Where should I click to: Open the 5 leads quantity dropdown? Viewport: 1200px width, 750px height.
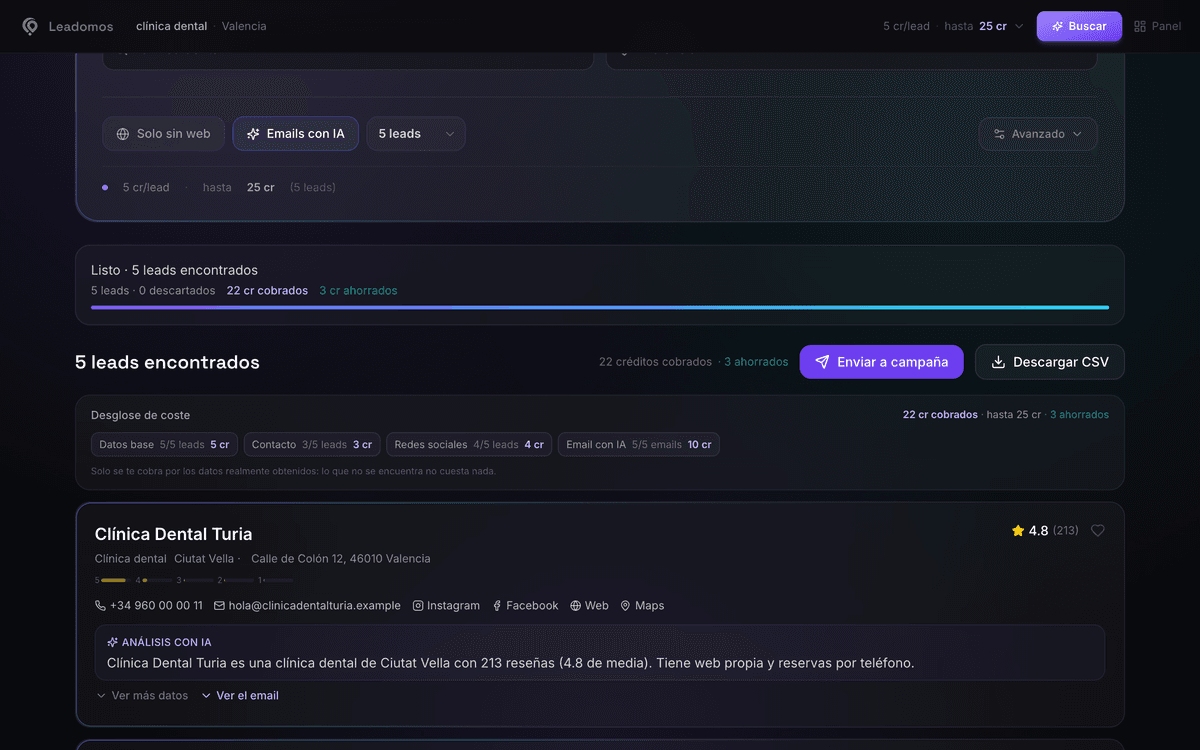point(416,134)
